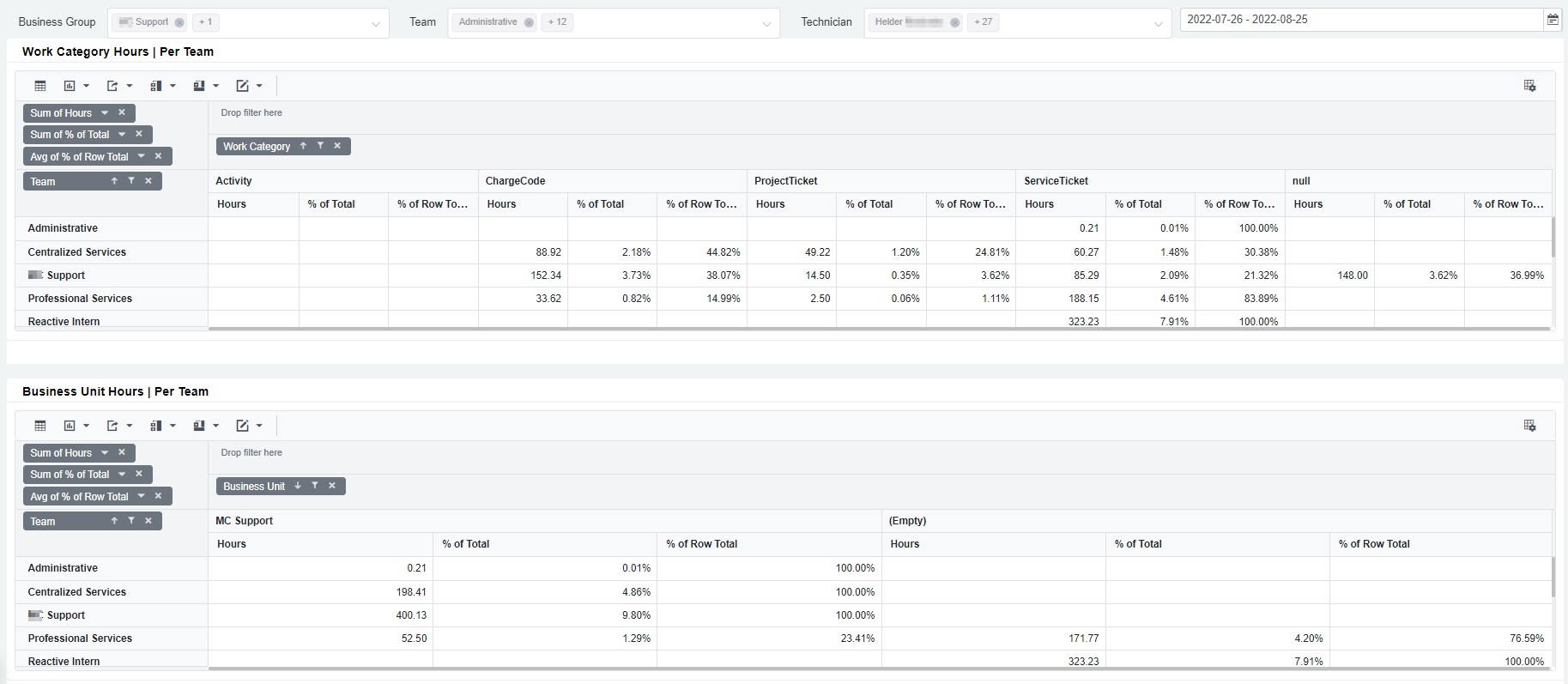
Task: Click sub-totals icon in Work Category pivot toolbar
Action: (155, 86)
